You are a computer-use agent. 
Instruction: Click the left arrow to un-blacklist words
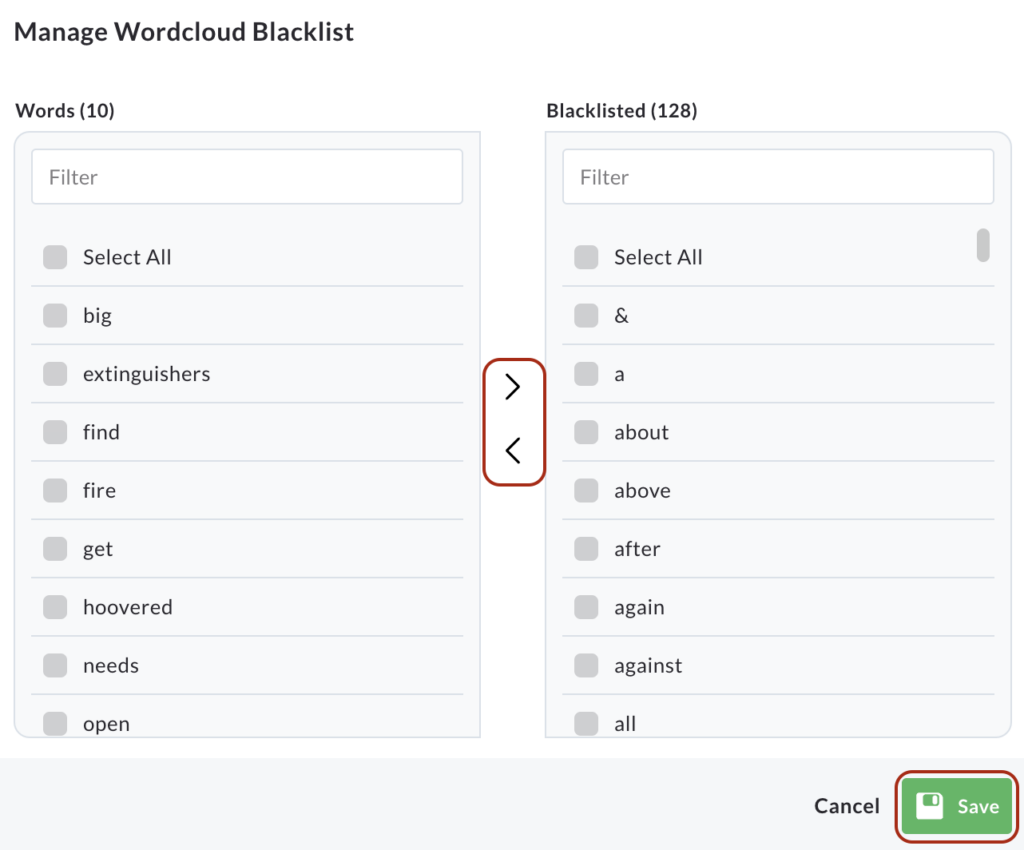tap(513, 450)
